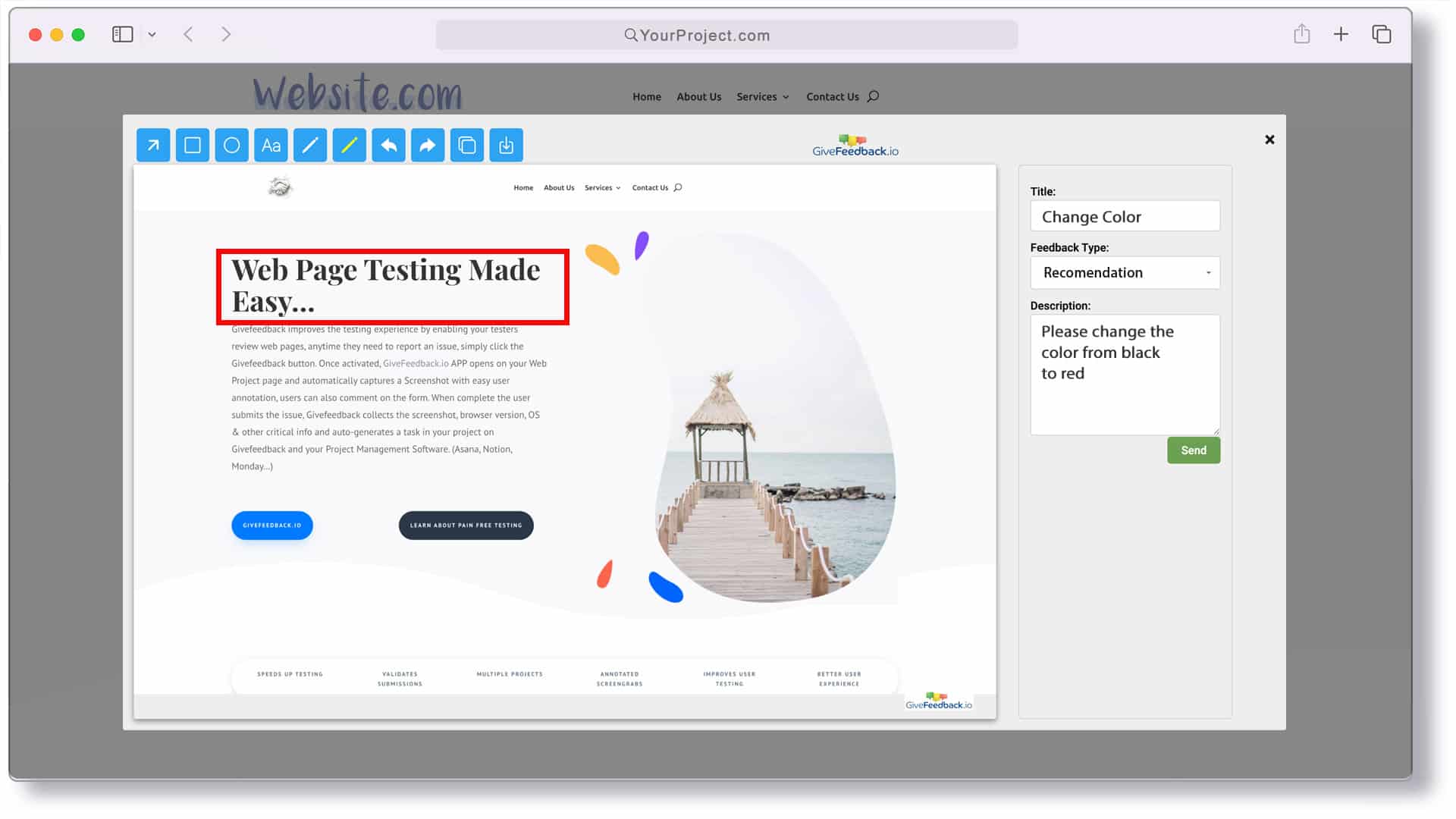
Task: Click the YourProject.com address bar
Action: tap(726, 35)
